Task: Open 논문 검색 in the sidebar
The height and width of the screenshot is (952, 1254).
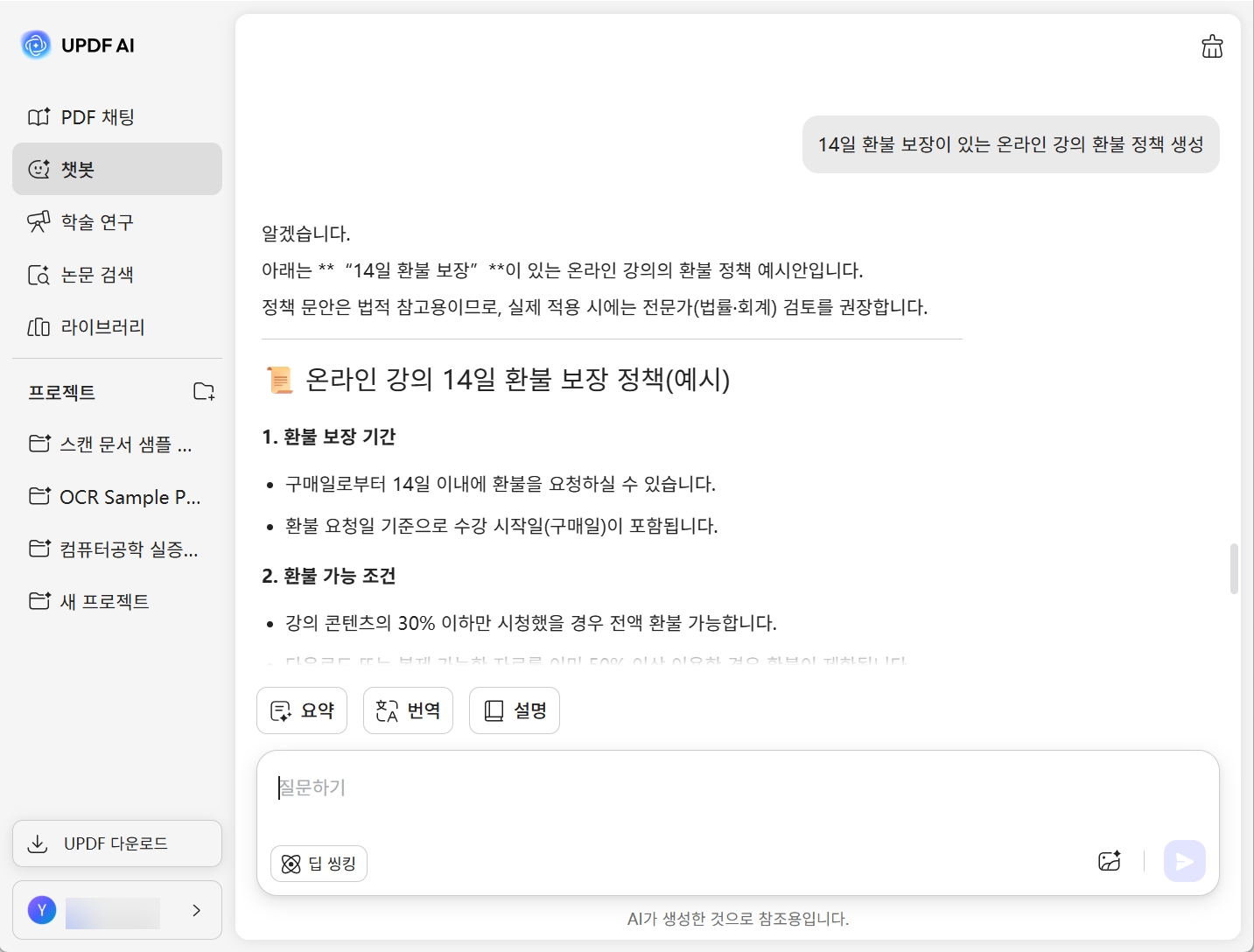Action: [96, 275]
